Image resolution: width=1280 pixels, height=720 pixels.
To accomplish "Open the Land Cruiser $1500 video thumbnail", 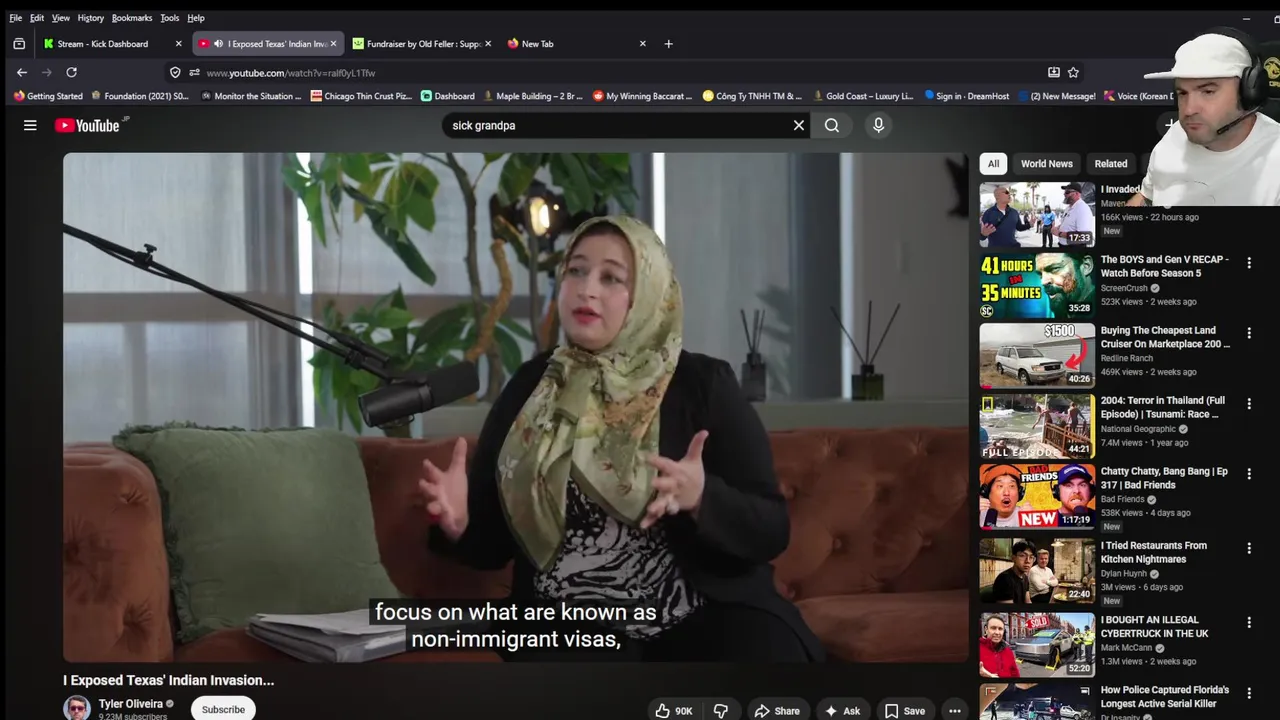I will (x=1037, y=355).
